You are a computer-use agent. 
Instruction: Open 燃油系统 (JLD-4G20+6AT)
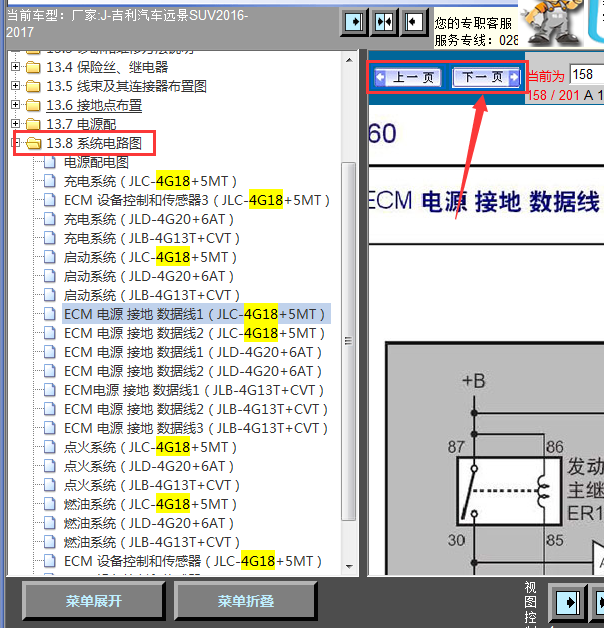click(x=149, y=523)
